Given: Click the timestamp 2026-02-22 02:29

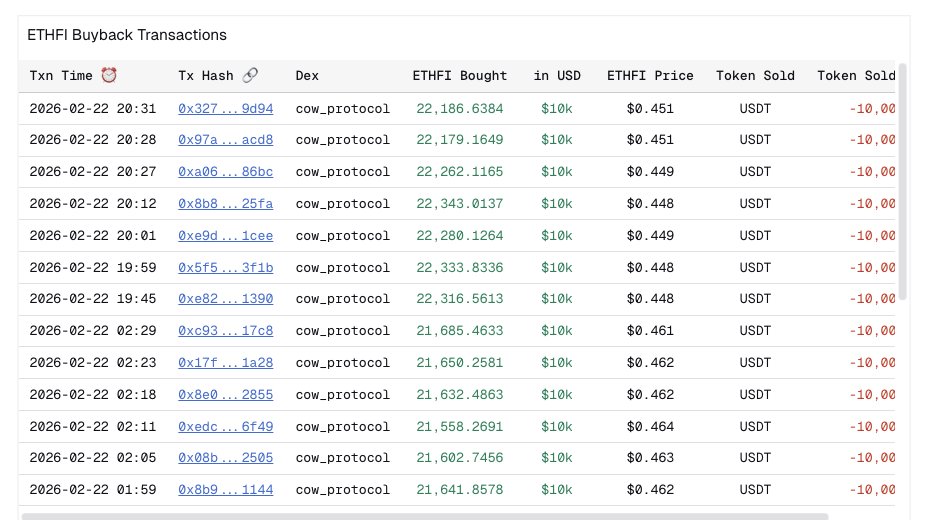Looking at the screenshot, I should 92,331.
